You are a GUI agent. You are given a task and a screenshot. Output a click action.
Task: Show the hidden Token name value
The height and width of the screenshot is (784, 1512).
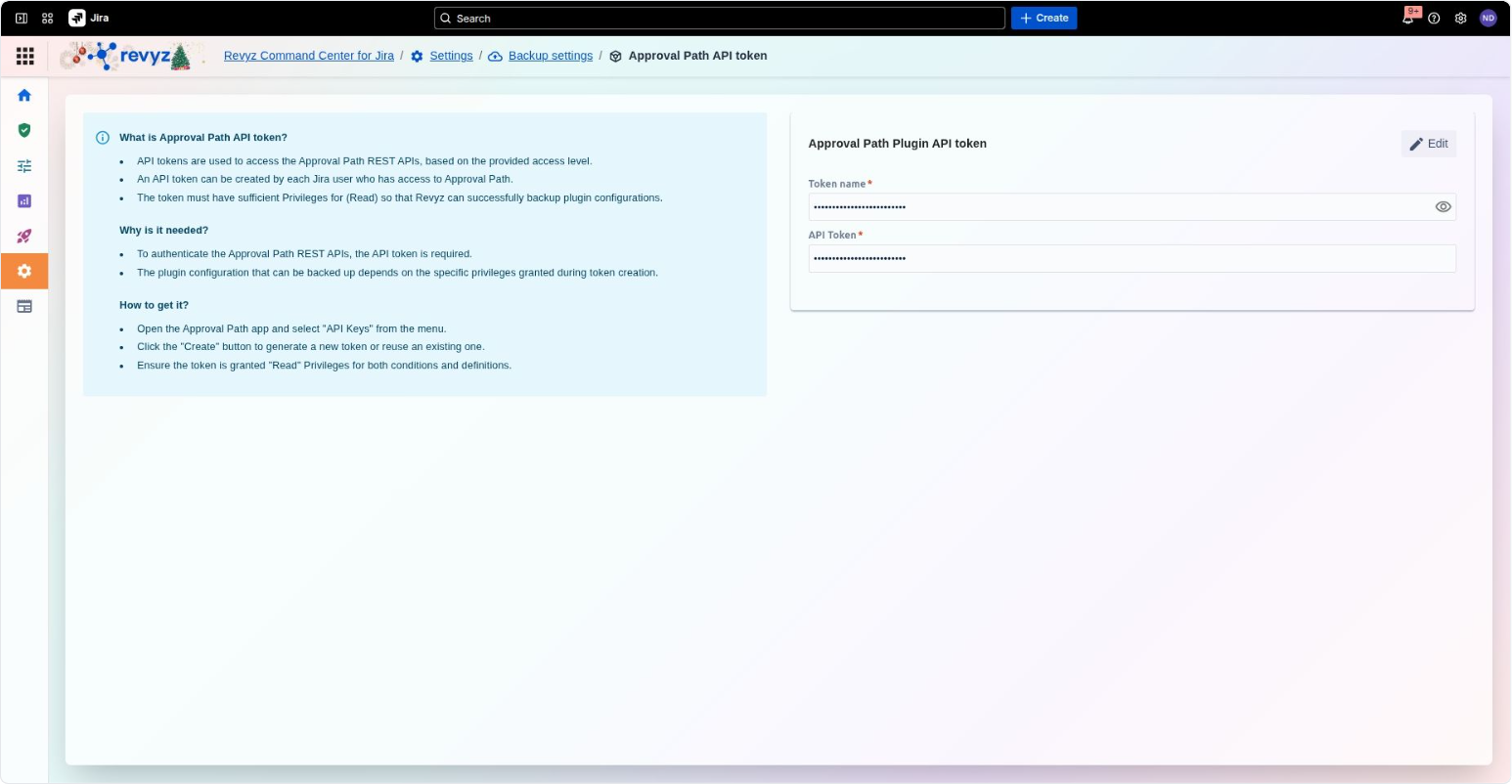point(1443,206)
